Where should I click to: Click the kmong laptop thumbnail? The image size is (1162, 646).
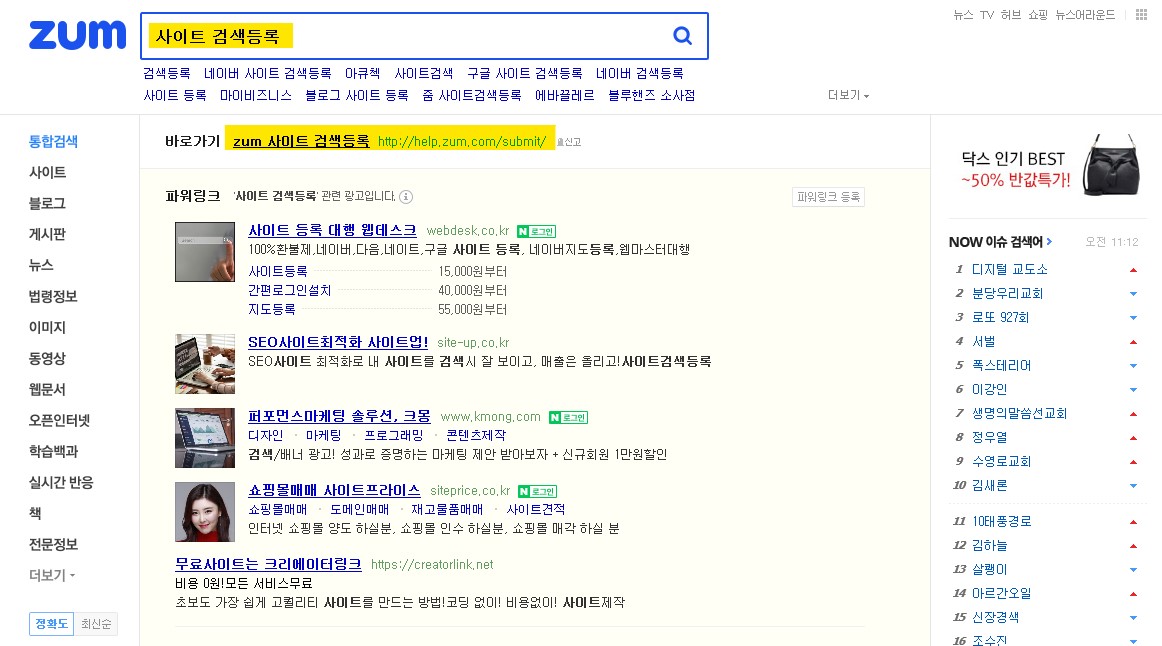[x=205, y=438]
